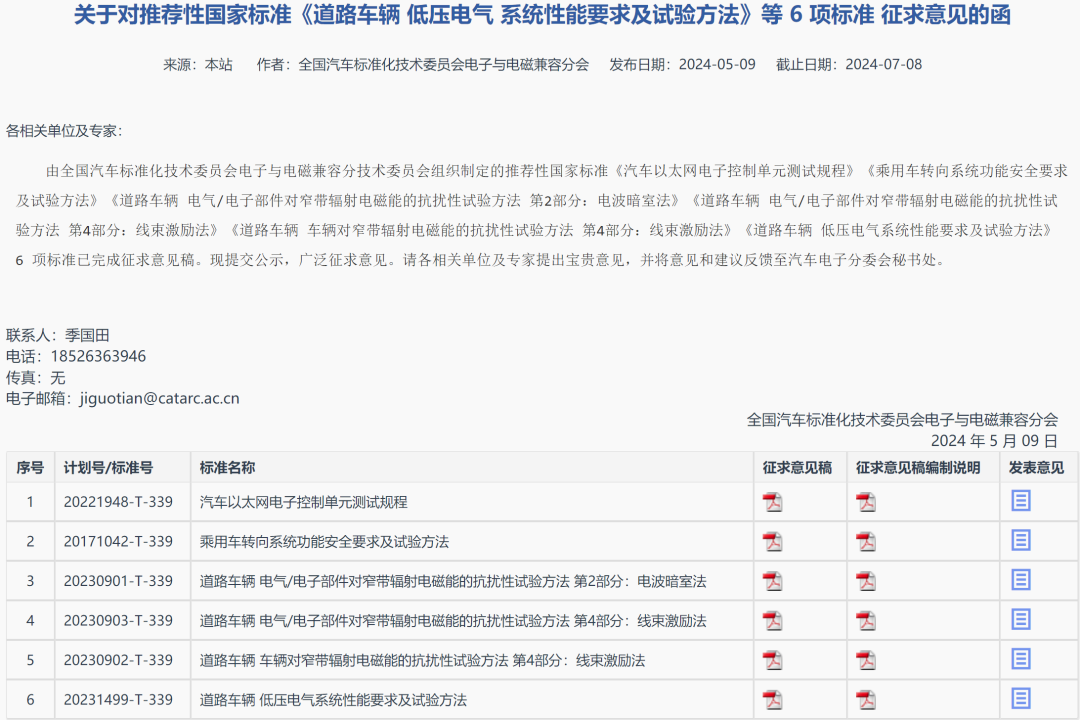Click the comment icon for 20231499-T-339
This screenshot has height=720, width=1080.
tap(1021, 701)
